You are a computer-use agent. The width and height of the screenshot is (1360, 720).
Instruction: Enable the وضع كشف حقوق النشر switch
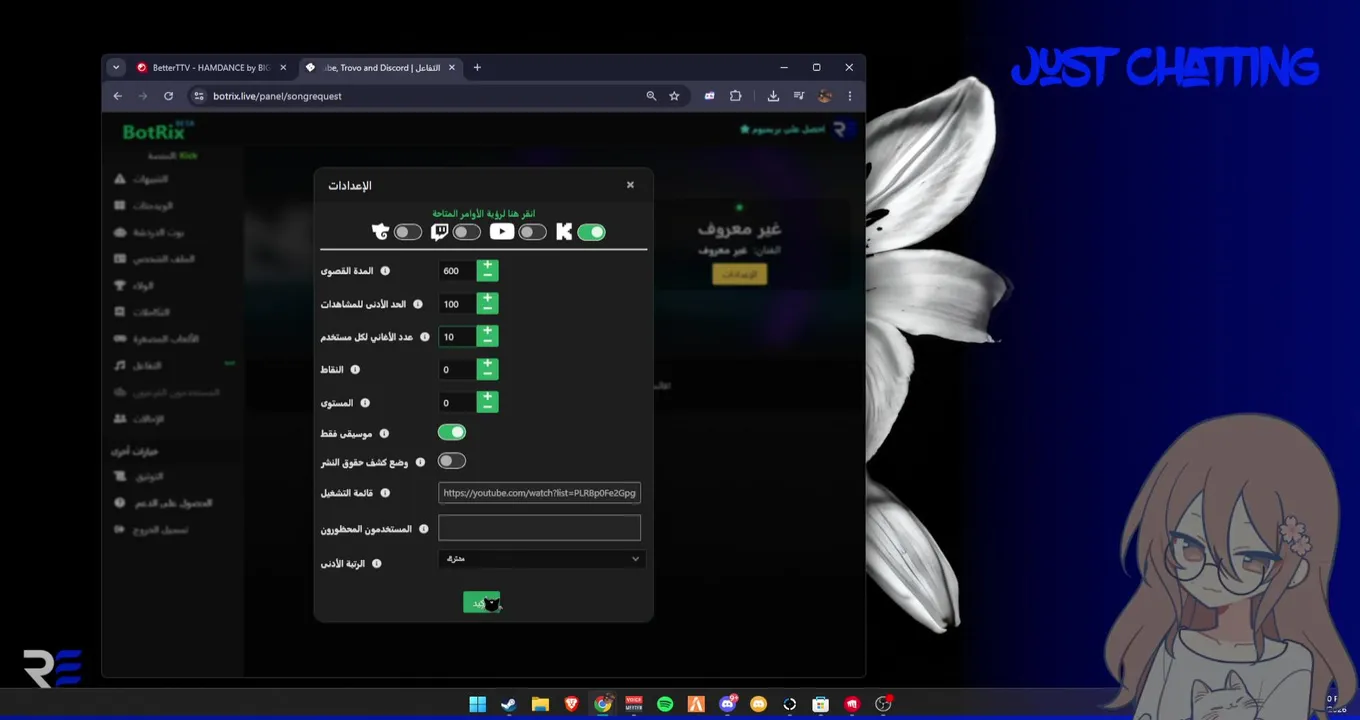tap(452, 461)
